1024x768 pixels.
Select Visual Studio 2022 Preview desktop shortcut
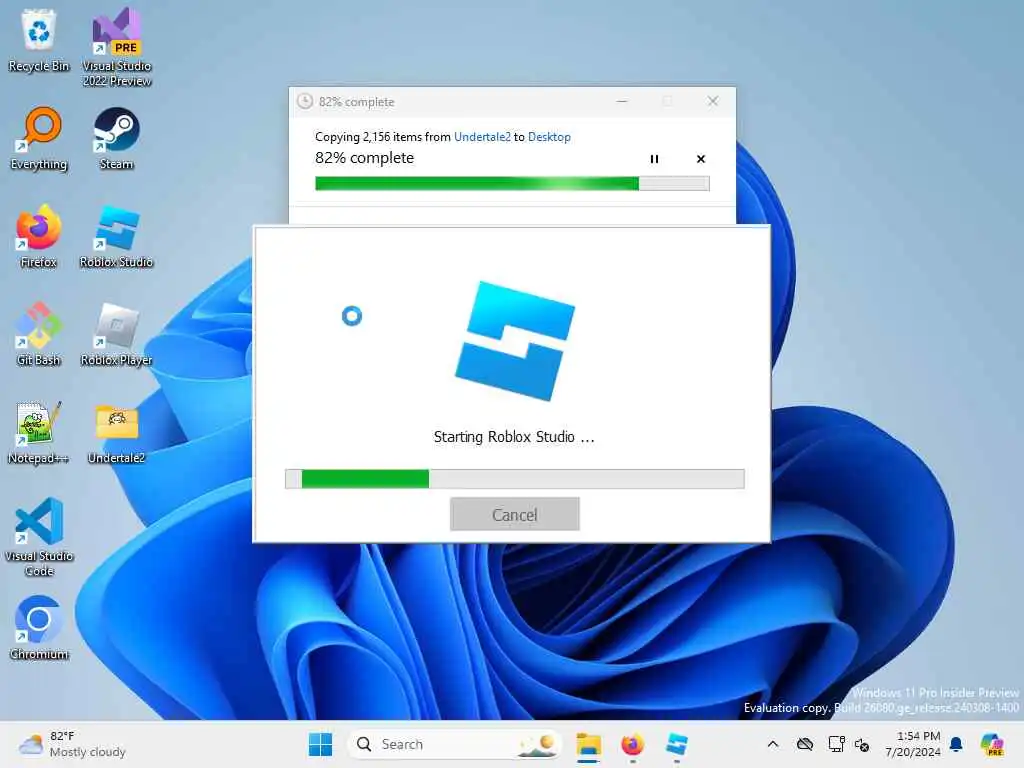click(x=117, y=47)
